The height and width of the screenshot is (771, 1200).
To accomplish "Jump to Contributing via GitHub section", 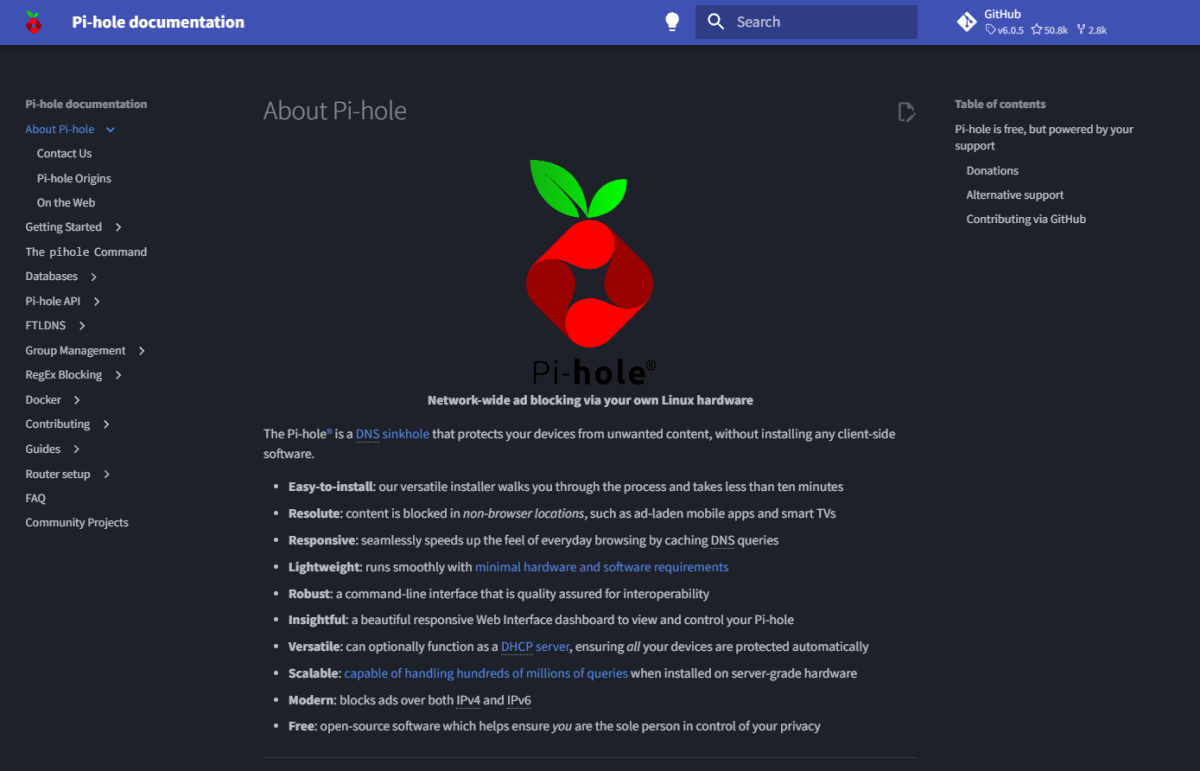I will pos(1026,219).
